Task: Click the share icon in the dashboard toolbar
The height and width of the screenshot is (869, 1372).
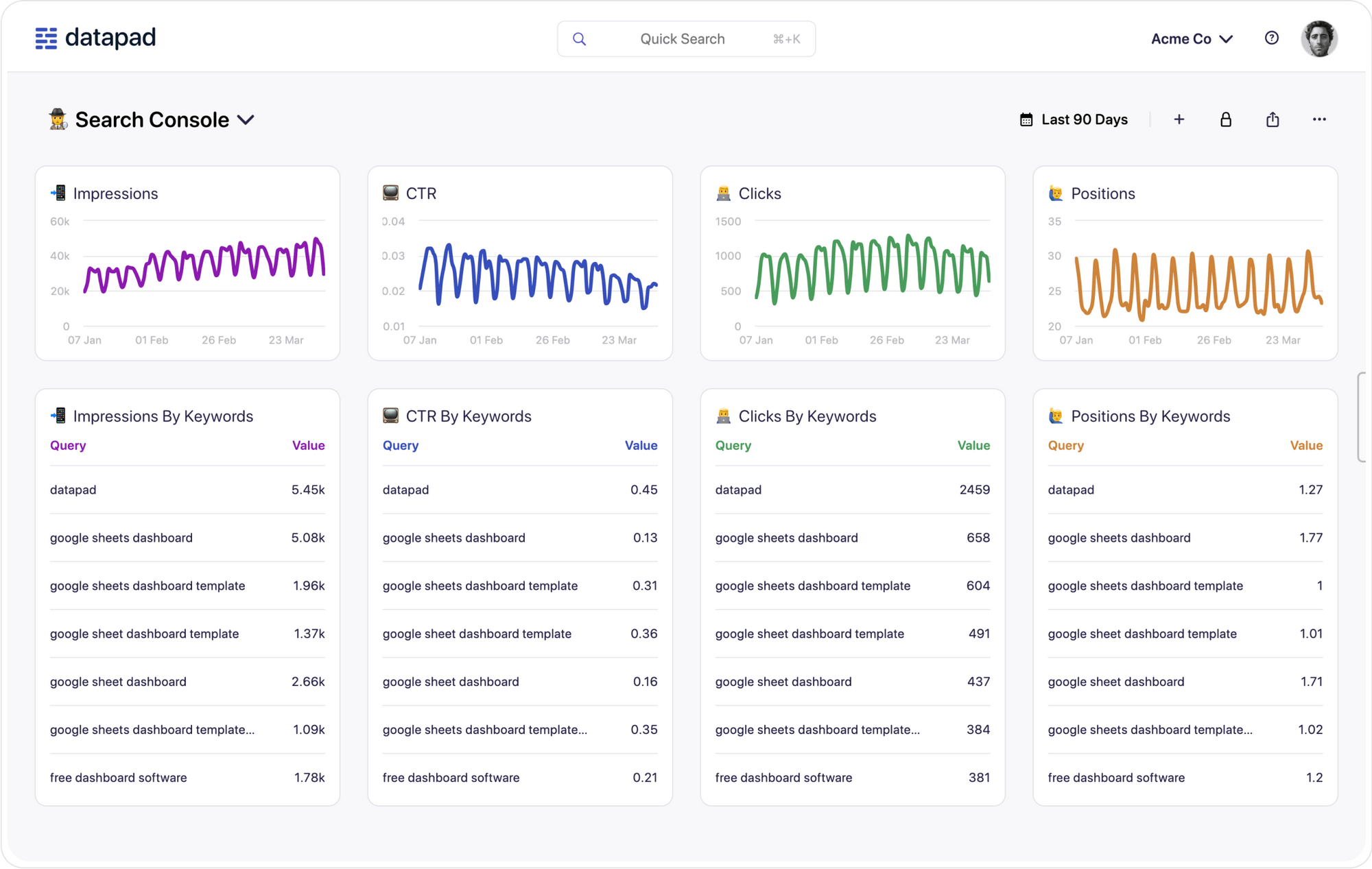Action: pos(1273,119)
